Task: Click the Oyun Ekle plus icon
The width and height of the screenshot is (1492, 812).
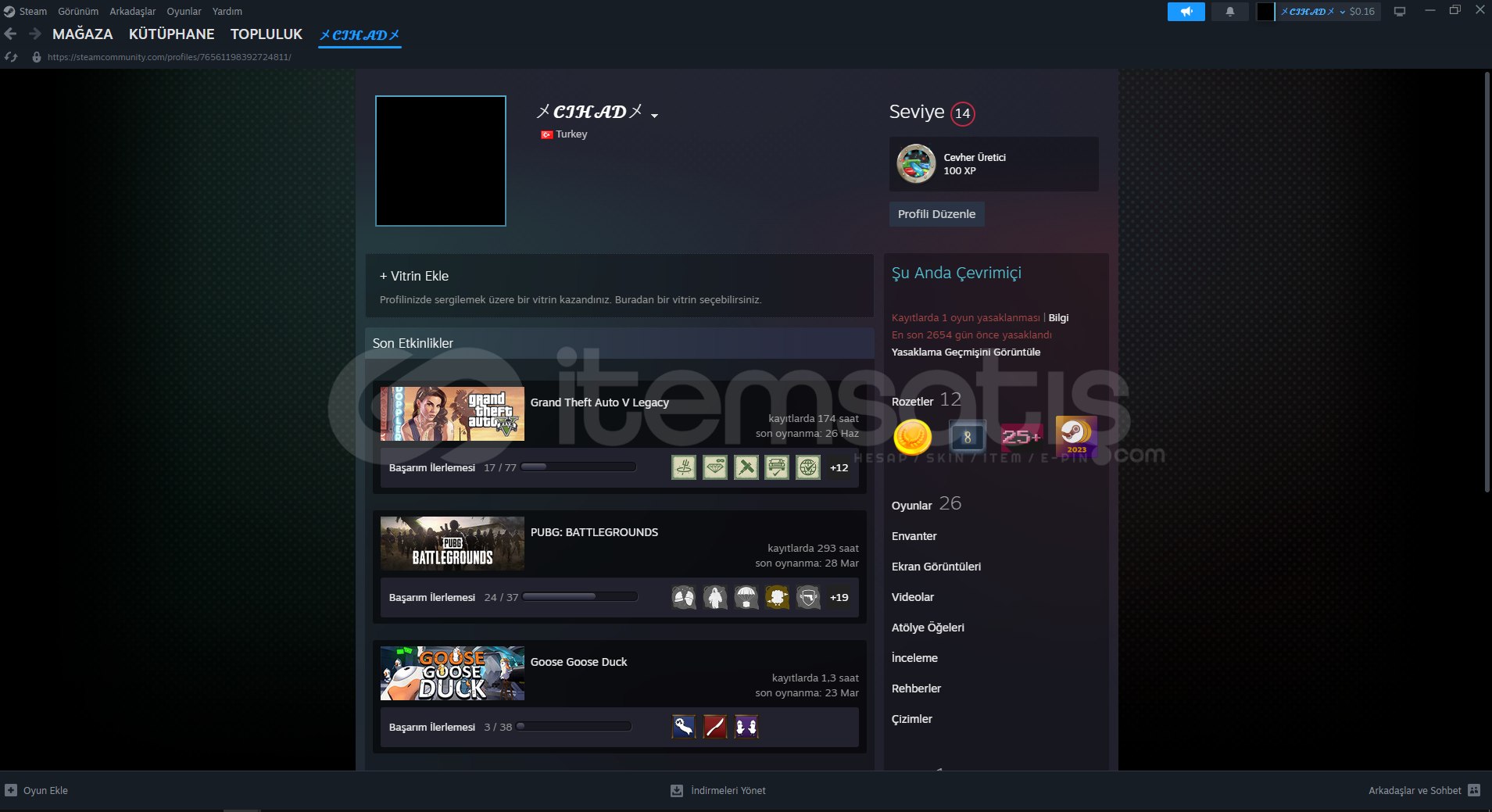Action: [11, 790]
